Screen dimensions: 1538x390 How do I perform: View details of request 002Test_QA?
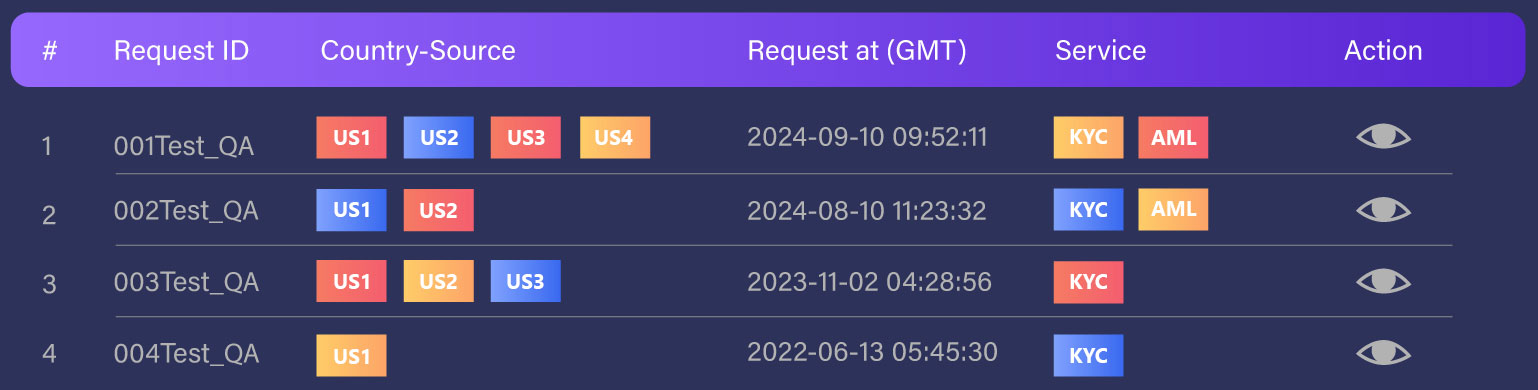coord(1383,210)
